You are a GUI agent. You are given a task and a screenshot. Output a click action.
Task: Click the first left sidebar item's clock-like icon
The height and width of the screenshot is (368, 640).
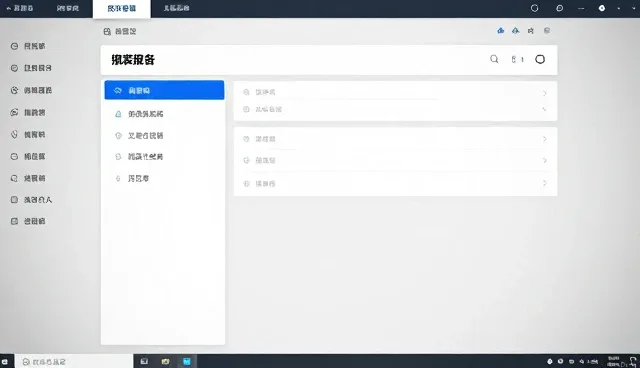click(x=14, y=46)
